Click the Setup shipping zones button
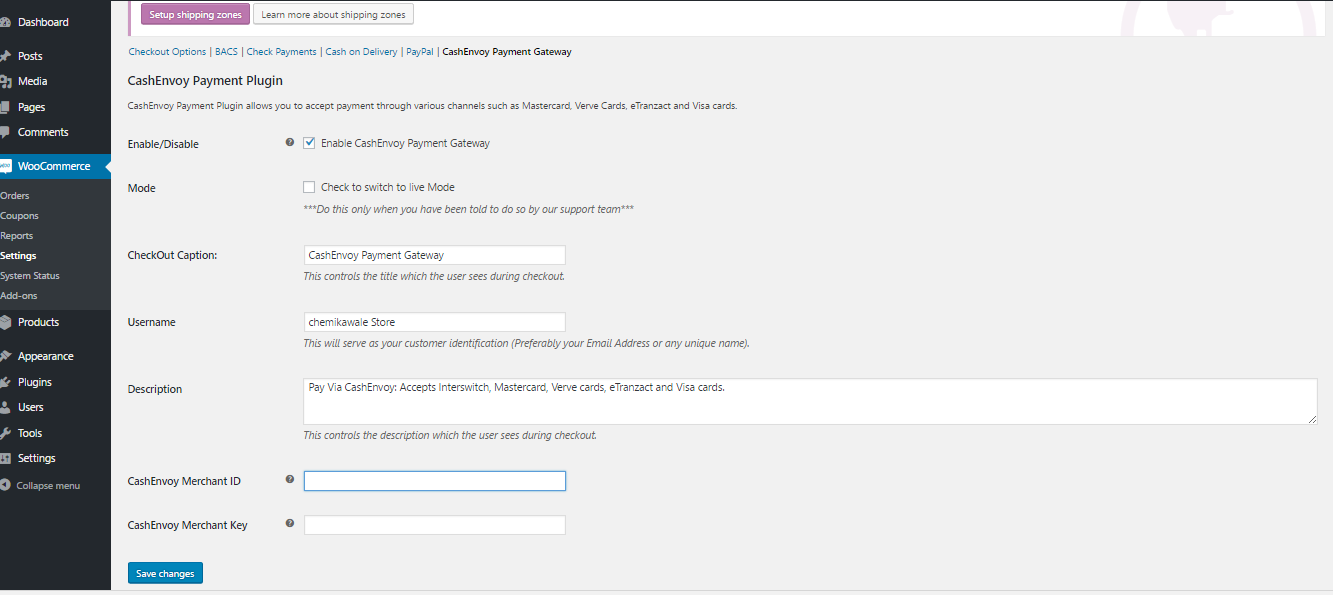This screenshot has height=595, width=1333. point(195,14)
